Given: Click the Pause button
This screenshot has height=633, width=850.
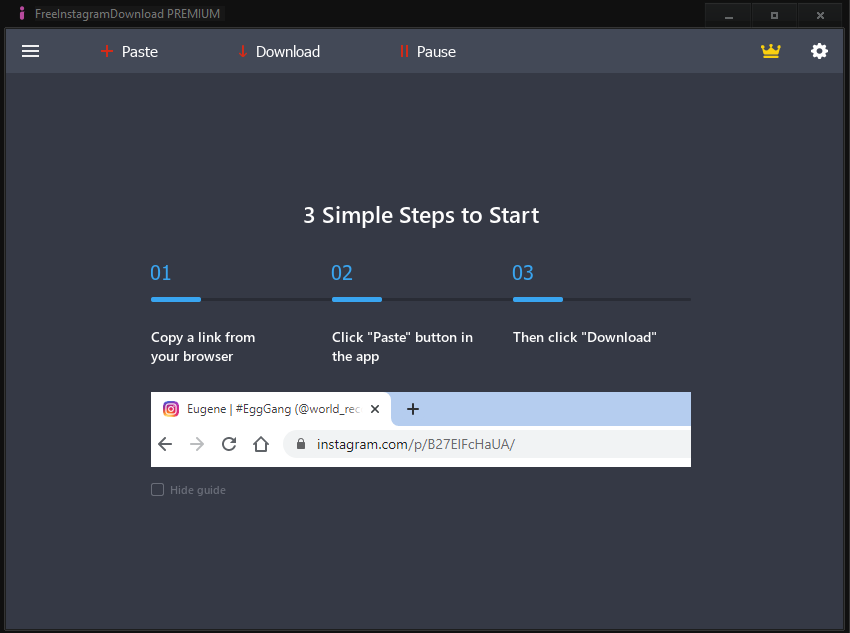Looking at the screenshot, I should click(428, 51).
